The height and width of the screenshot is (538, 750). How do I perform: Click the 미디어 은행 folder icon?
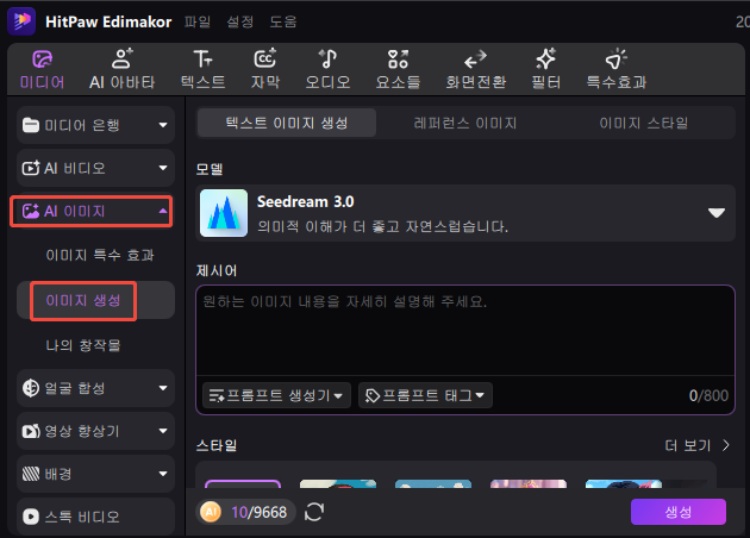31,125
